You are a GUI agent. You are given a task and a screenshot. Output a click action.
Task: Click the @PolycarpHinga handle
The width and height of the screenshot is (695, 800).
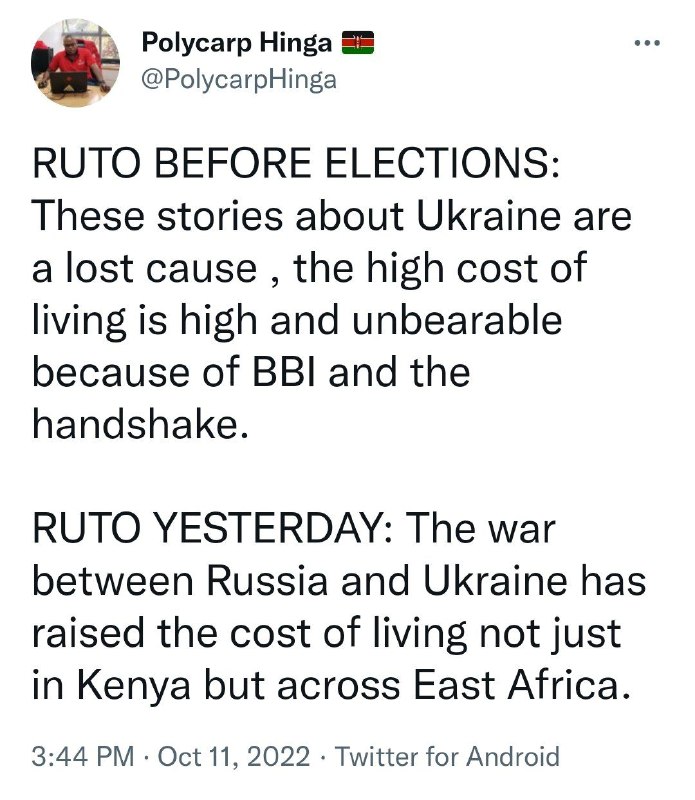pos(239,81)
